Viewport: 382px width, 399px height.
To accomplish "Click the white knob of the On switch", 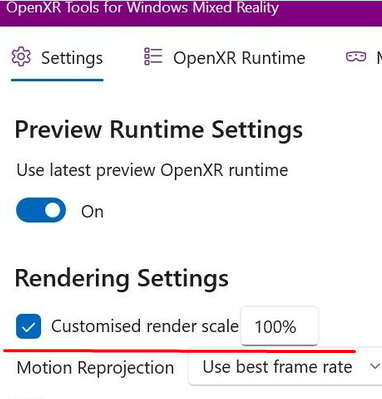I will coord(53,210).
